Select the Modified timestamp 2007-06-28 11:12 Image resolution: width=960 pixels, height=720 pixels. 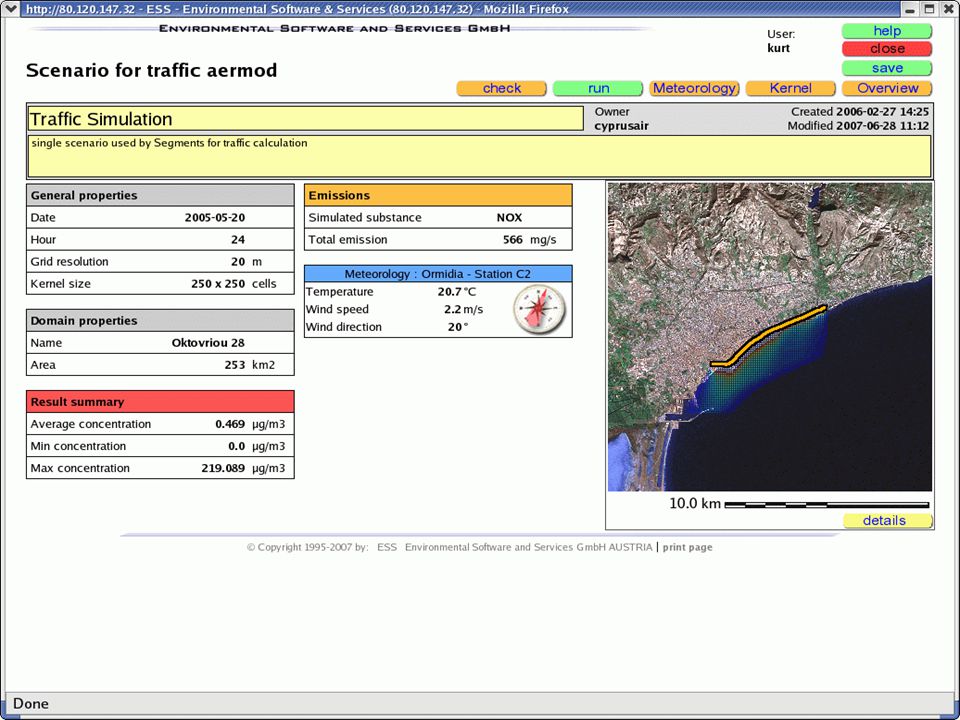(x=882, y=126)
